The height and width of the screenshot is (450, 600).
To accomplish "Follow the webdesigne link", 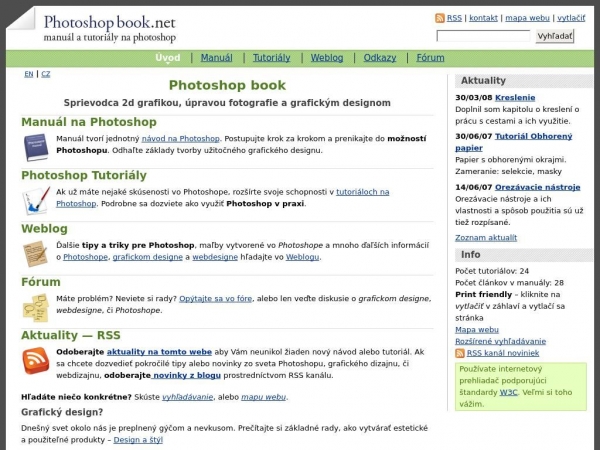I will (x=215, y=257).
